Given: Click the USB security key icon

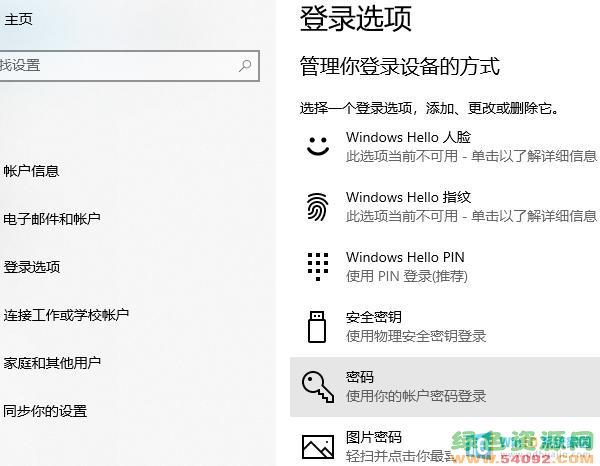Looking at the screenshot, I should click(x=317, y=326).
